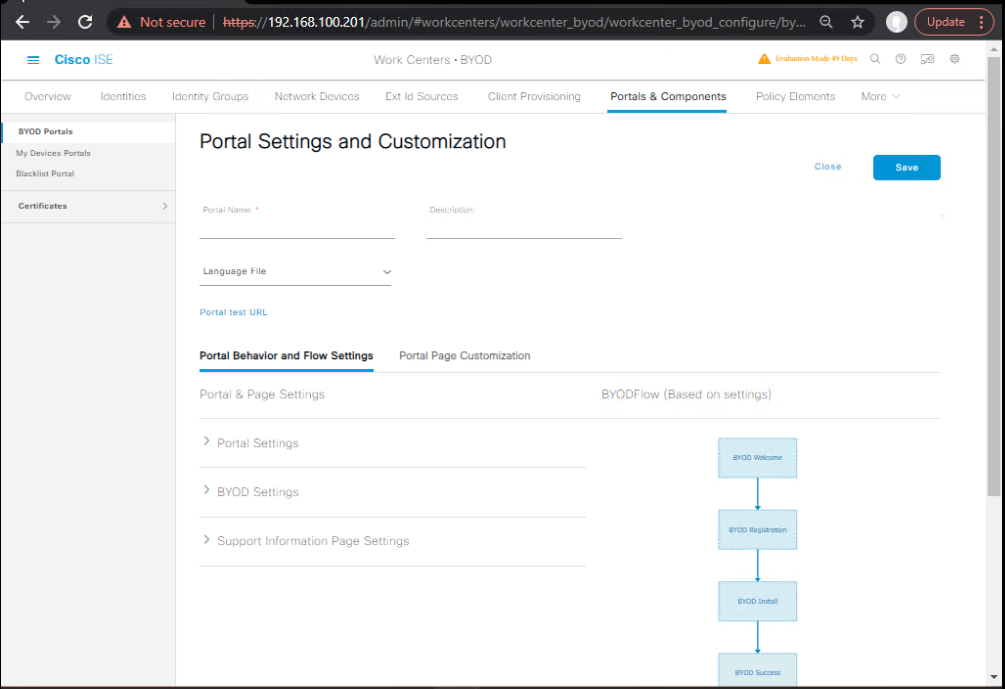
Task: Open the Cisco ISE hamburger menu
Action: (x=33, y=60)
